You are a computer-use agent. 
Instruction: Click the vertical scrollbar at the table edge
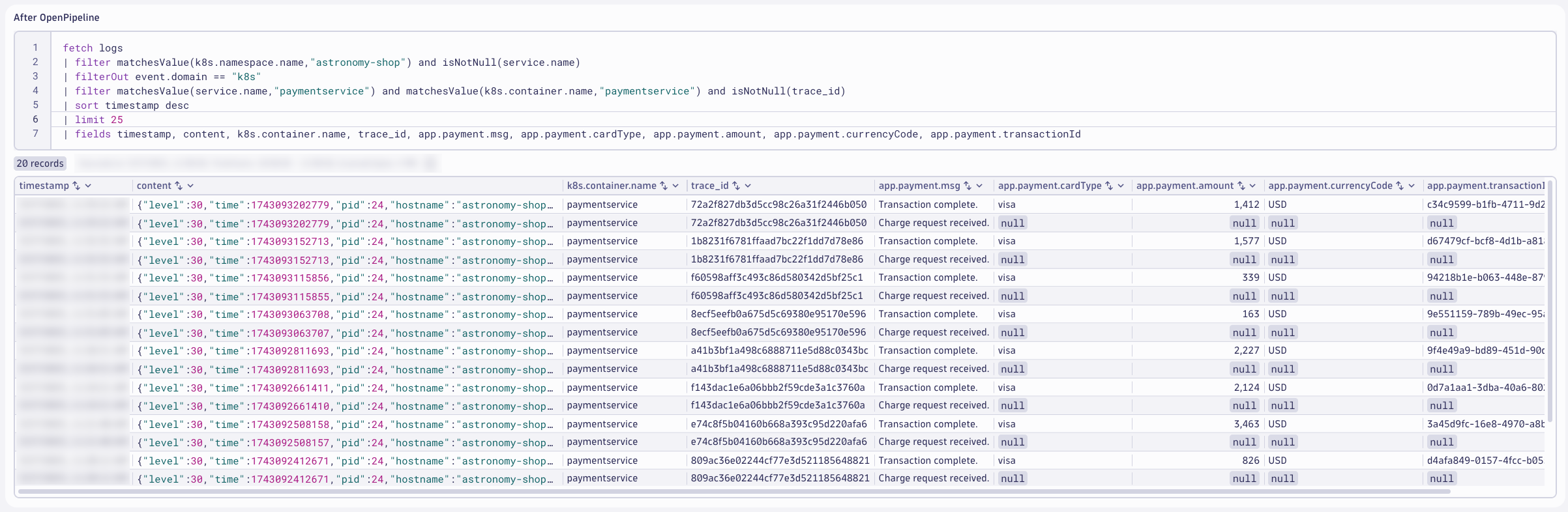tap(1550, 302)
